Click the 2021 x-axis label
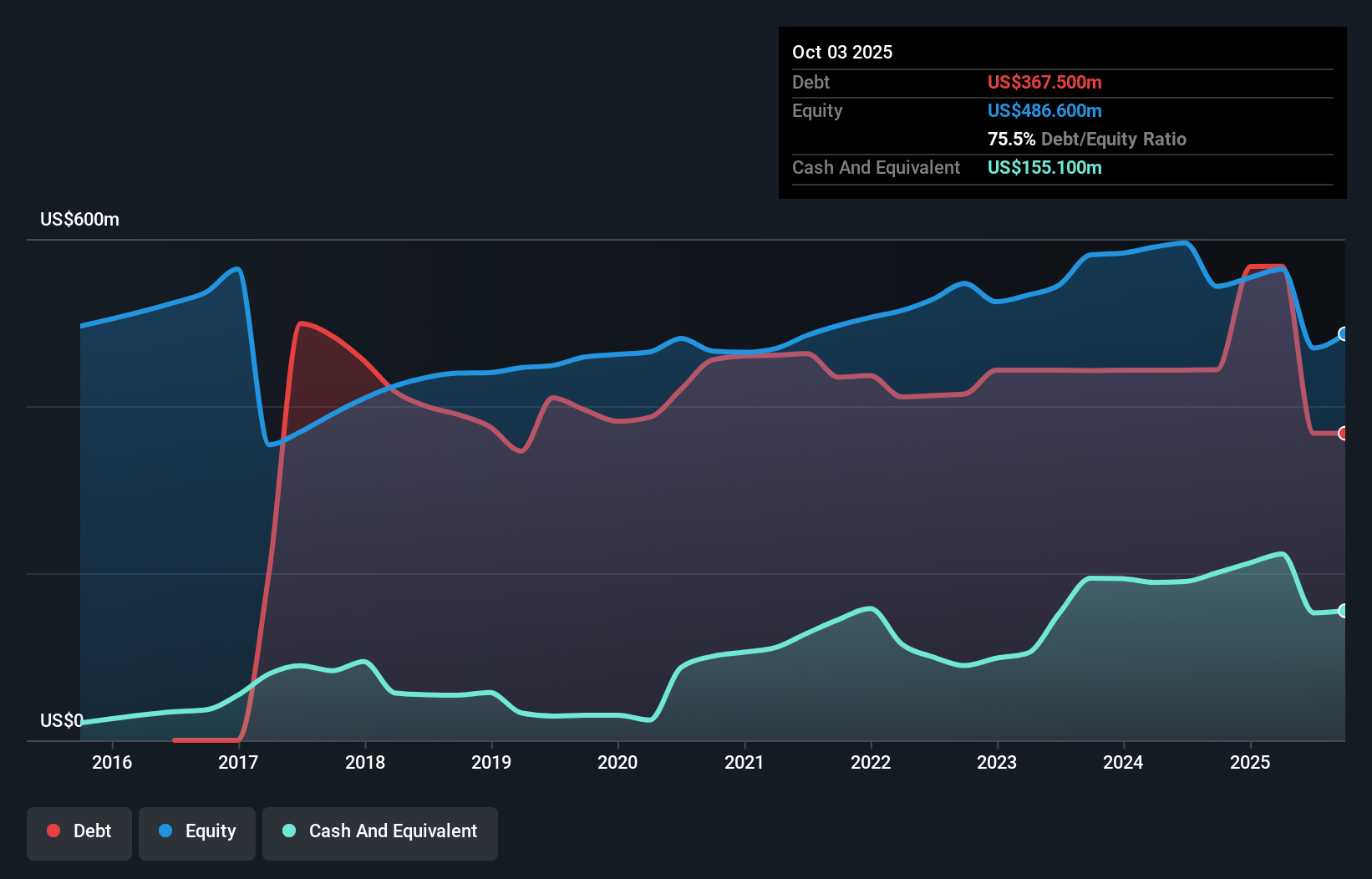The width and height of the screenshot is (1372, 879). point(744,762)
